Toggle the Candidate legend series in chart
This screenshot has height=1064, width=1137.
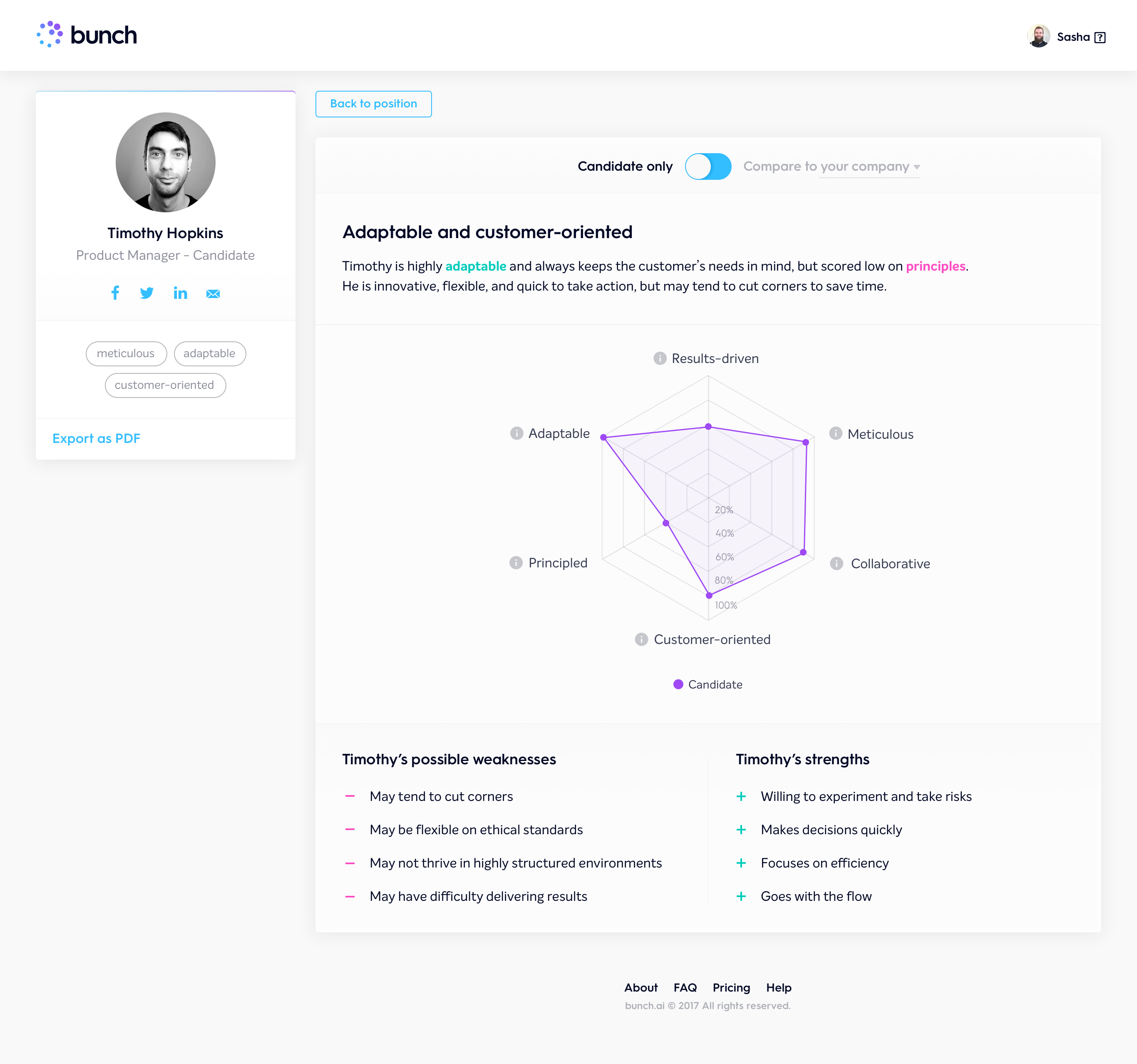(708, 684)
